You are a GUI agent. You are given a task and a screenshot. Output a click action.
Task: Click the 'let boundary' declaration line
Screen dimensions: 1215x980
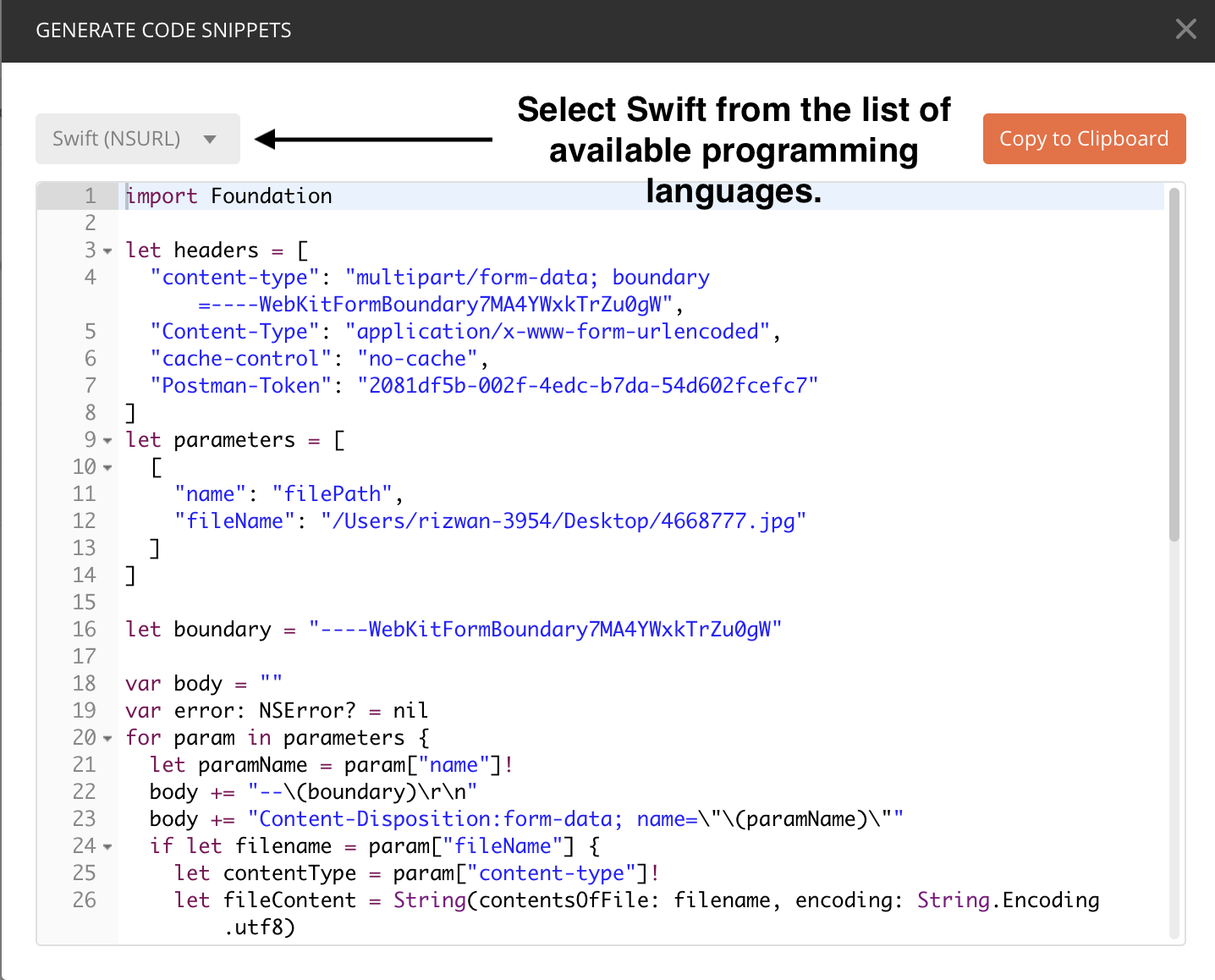point(454,630)
